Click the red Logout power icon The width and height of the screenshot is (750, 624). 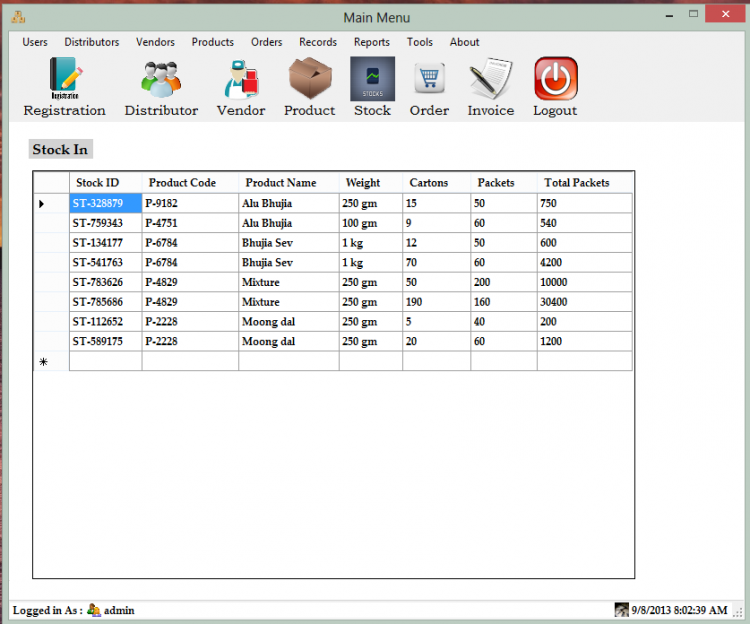pyautogui.click(x=555, y=79)
